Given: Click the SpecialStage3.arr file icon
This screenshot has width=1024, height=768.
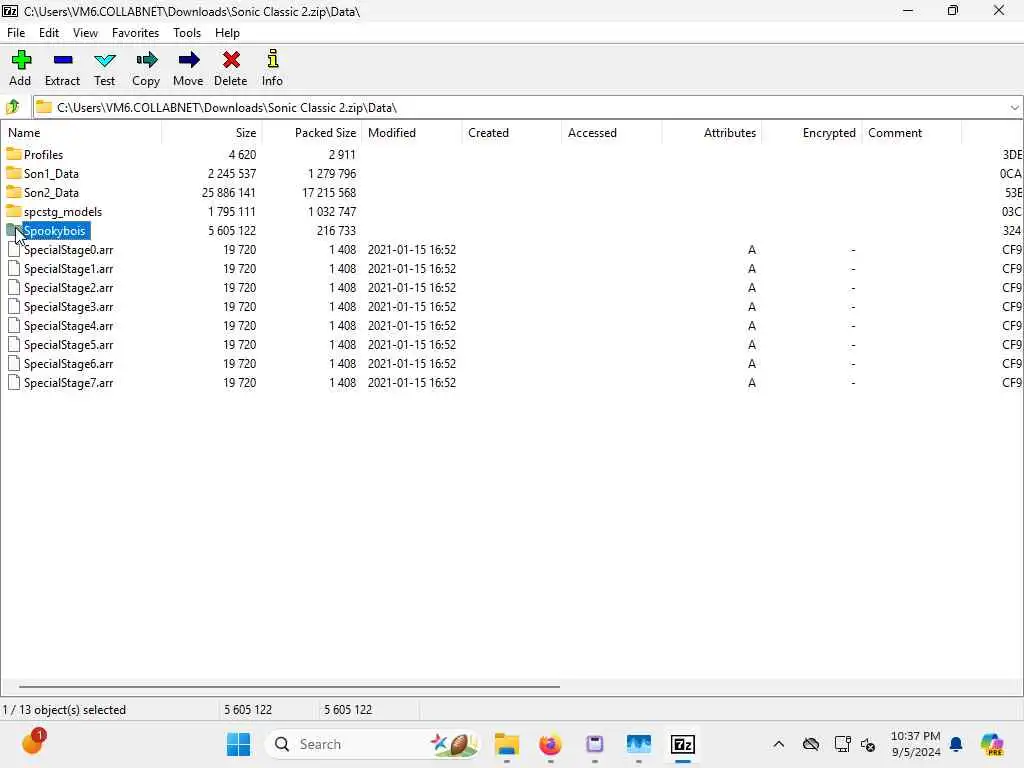Looking at the screenshot, I should pyautogui.click(x=14, y=306).
